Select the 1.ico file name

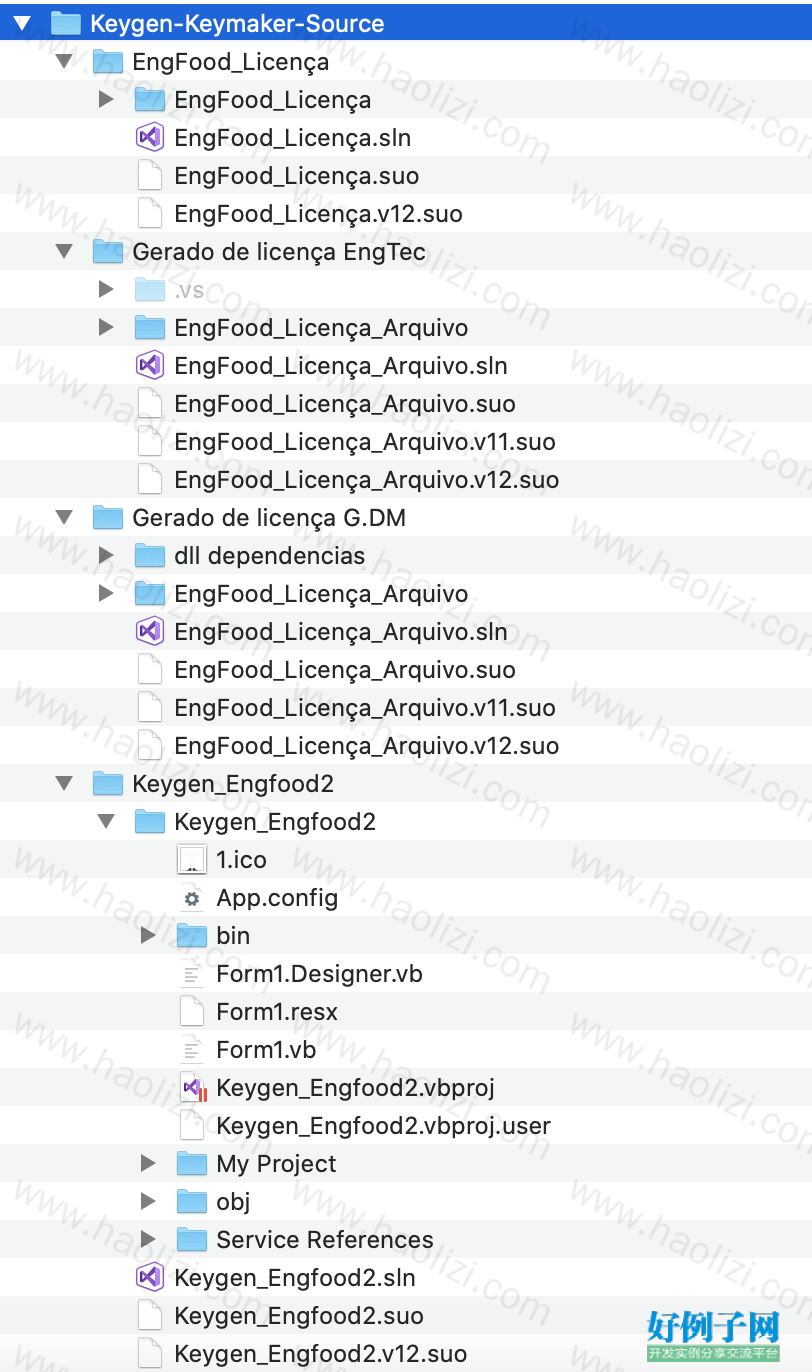[x=241, y=860]
